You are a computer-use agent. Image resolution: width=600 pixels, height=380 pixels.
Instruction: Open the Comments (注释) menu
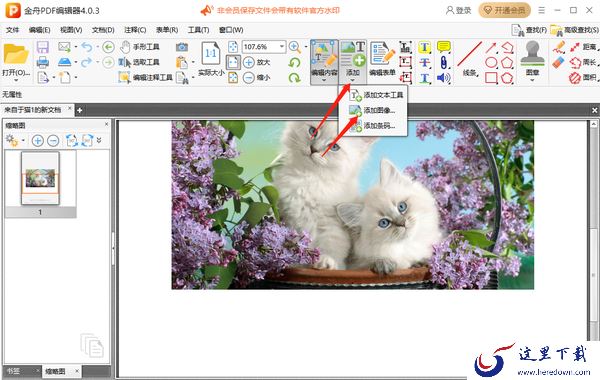[x=135, y=30]
